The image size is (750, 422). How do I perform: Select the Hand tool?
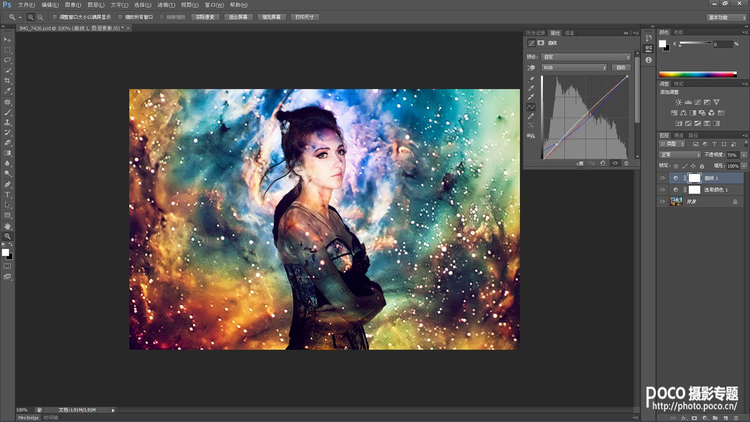(x=7, y=226)
